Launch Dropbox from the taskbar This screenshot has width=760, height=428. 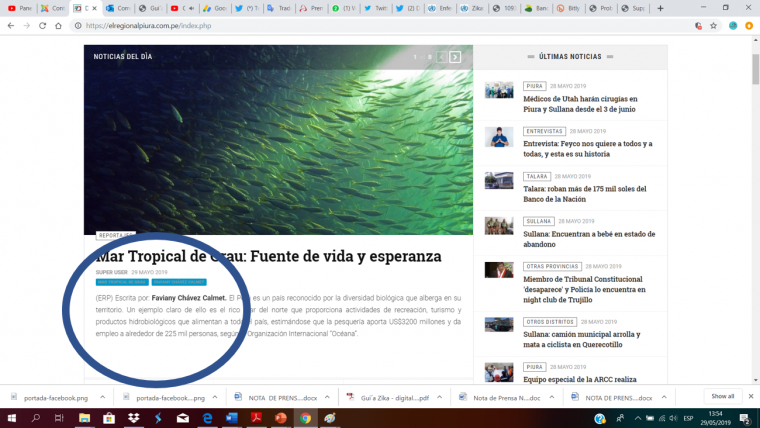point(133,418)
